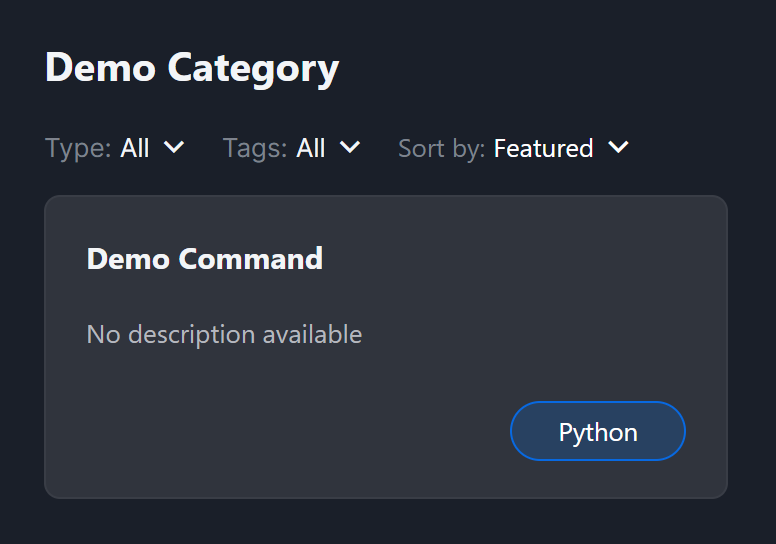Click the Demo Command card
This screenshot has width=776, height=544.
click(385, 380)
